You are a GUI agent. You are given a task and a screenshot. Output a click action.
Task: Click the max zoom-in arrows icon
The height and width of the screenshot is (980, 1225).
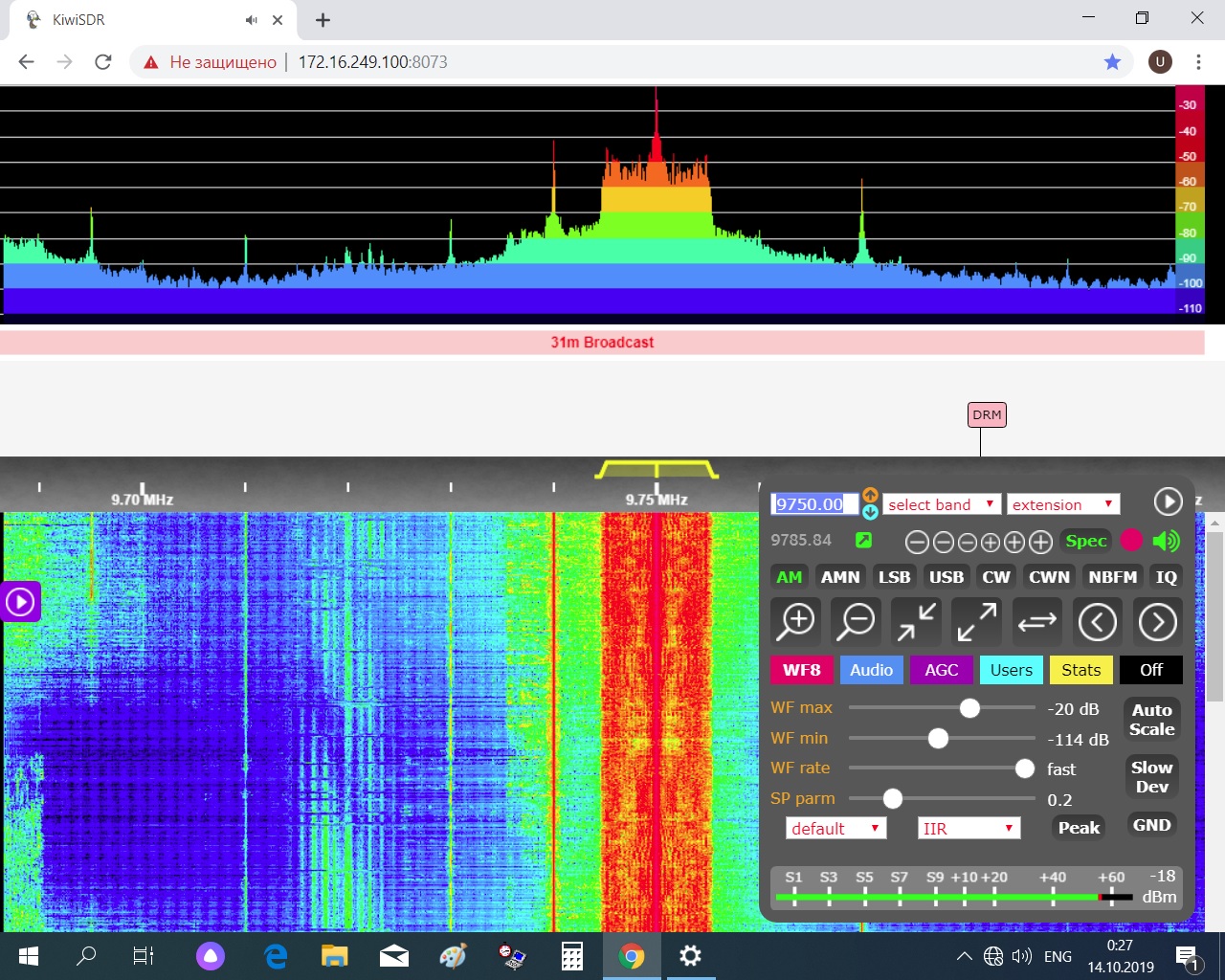[x=916, y=622]
